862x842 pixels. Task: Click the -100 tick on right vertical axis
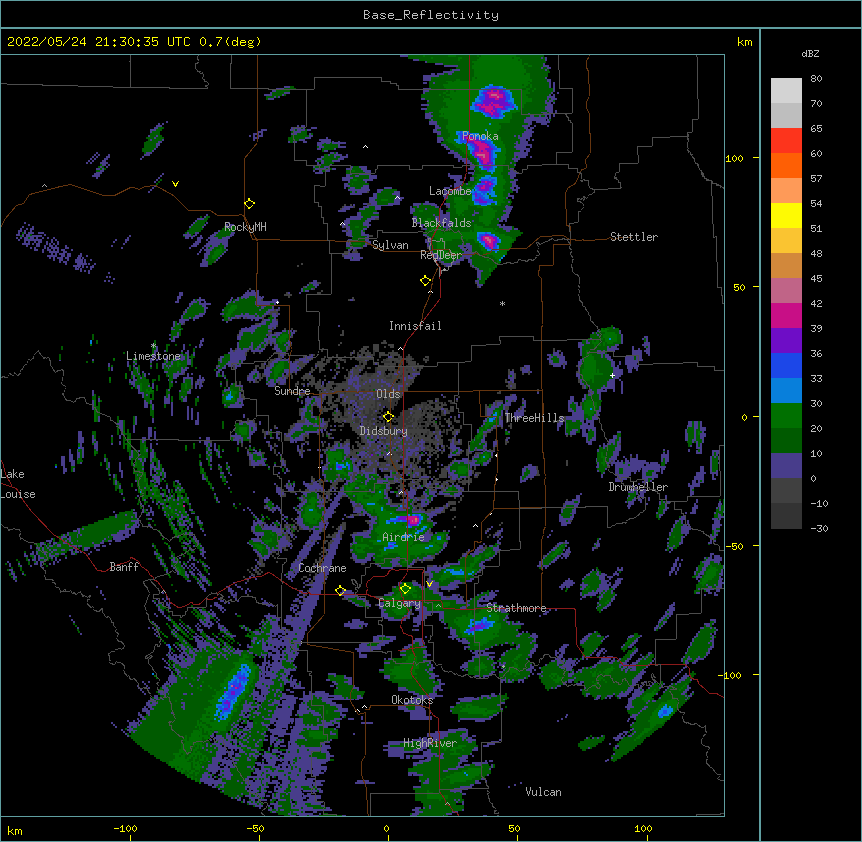[x=731, y=675]
